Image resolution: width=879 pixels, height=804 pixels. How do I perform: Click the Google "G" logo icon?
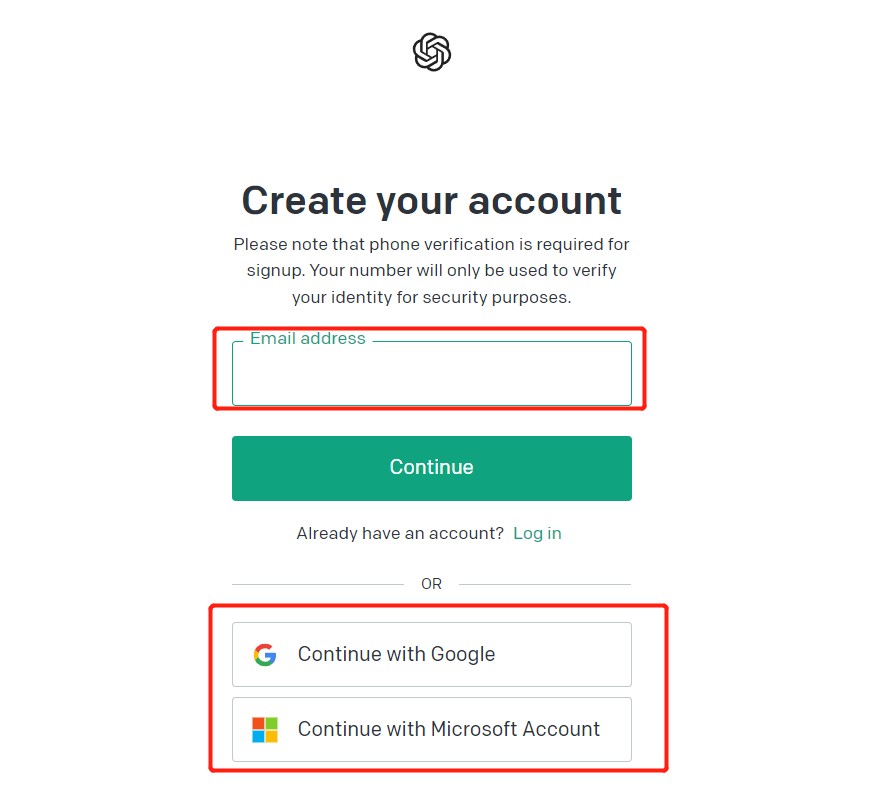[x=265, y=655]
